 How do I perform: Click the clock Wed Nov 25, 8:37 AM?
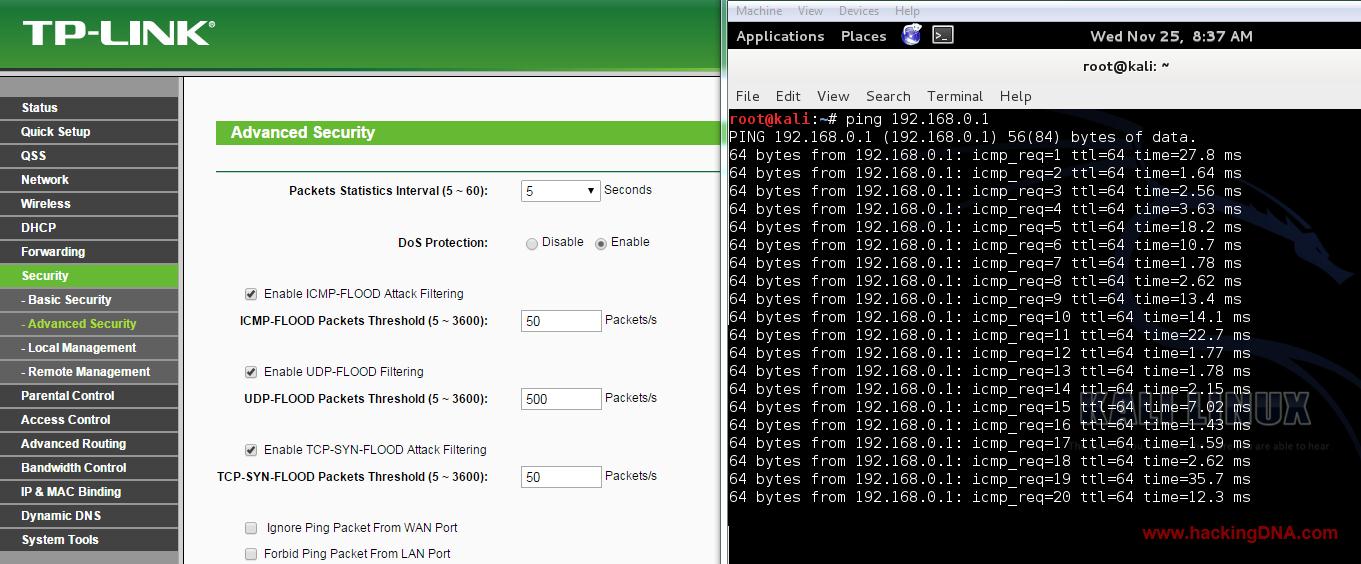(1171, 36)
